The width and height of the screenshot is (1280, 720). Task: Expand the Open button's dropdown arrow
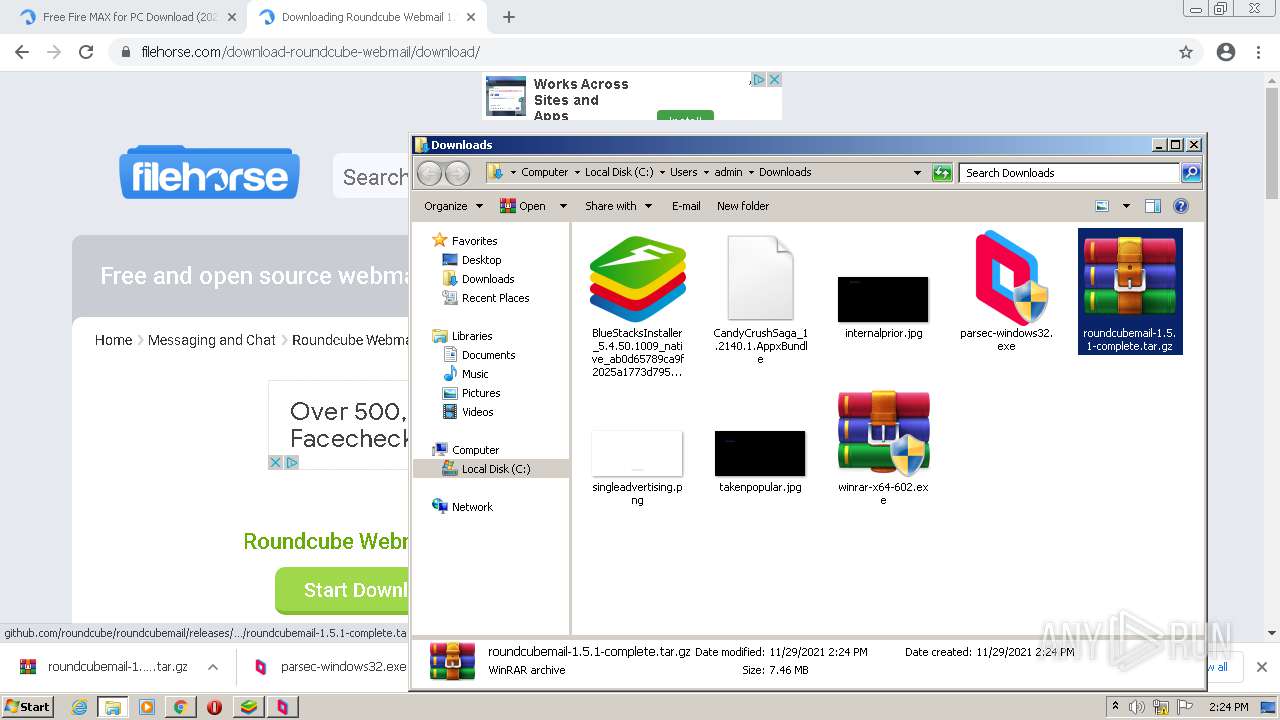(x=563, y=206)
